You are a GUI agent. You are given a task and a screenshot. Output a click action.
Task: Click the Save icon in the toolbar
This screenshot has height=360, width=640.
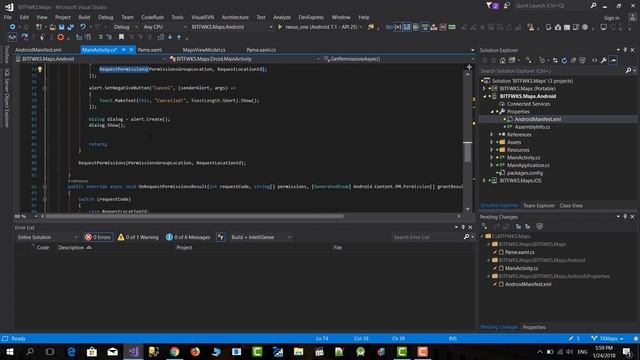(61, 27)
